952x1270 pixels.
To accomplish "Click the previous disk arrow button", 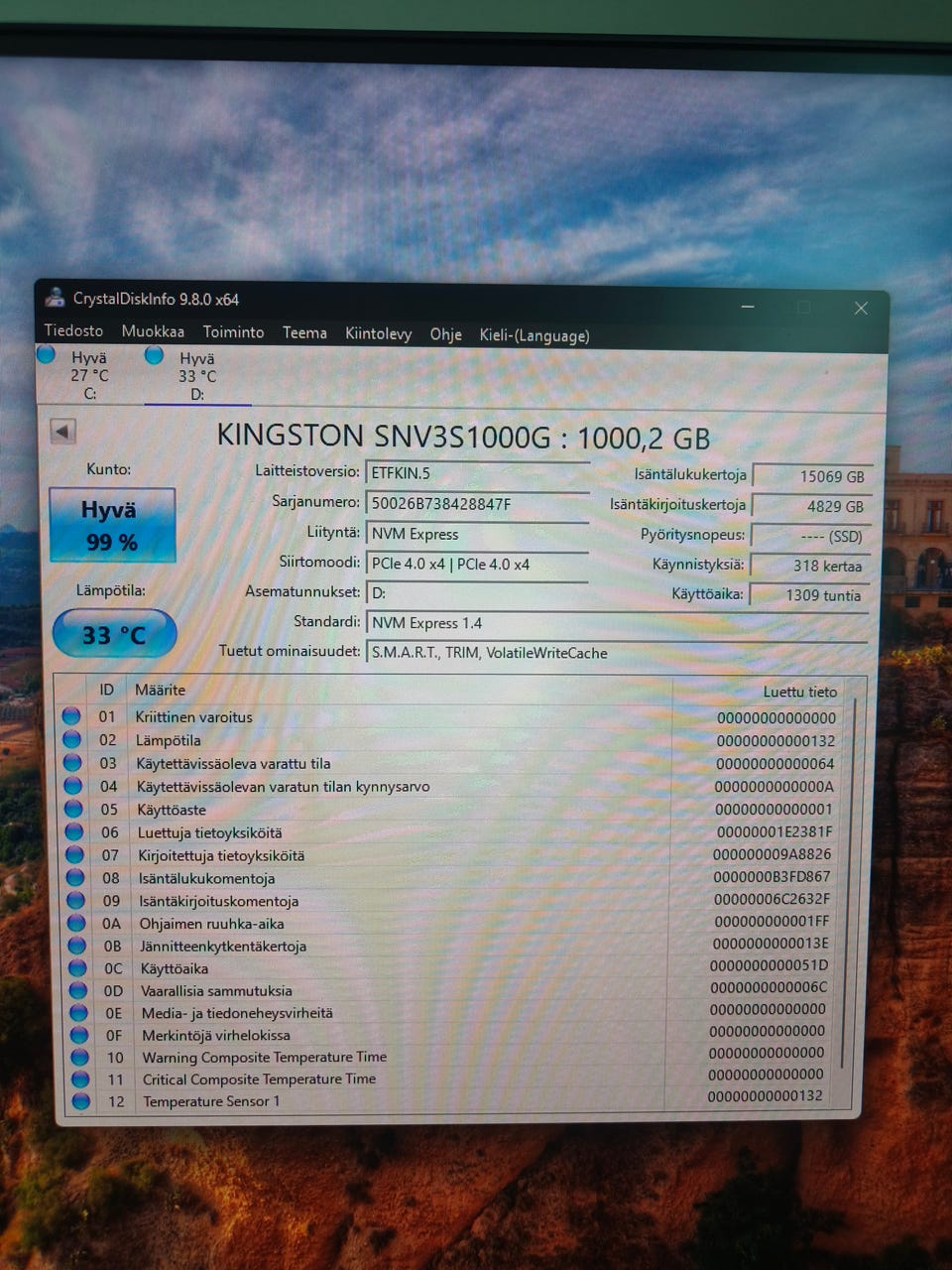I will pyautogui.click(x=62, y=432).
